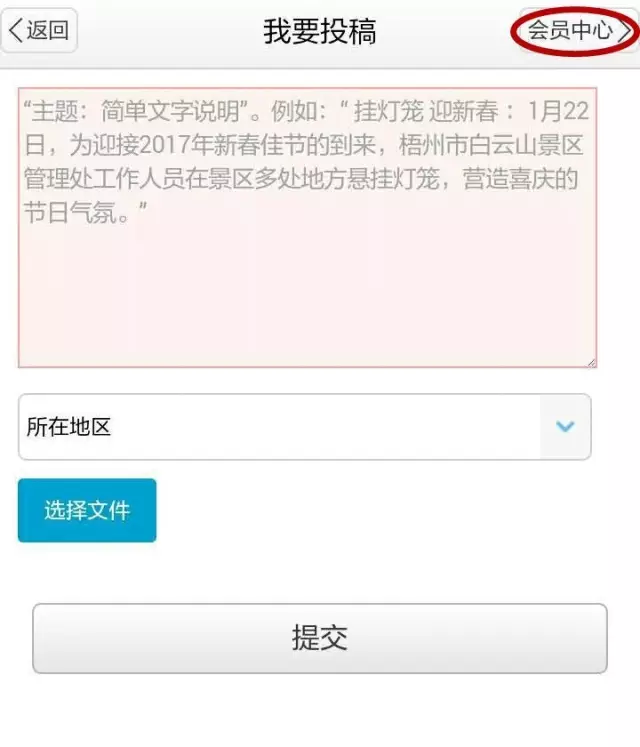The image size is (640, 747).
Task: Open the region list via the blue chevron box
Action: click(x=565, y=427)
